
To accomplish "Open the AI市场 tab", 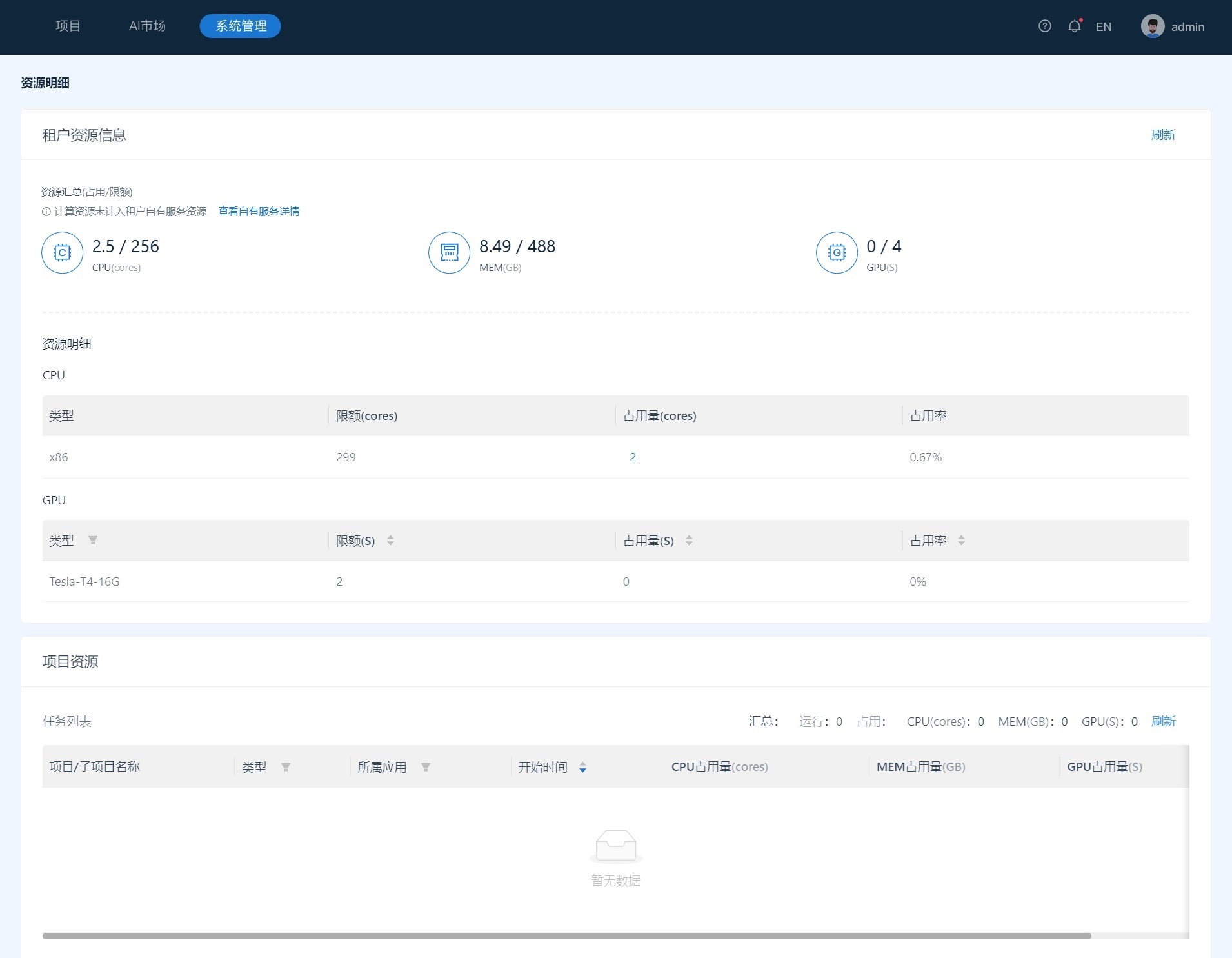I will pos(147,26).
